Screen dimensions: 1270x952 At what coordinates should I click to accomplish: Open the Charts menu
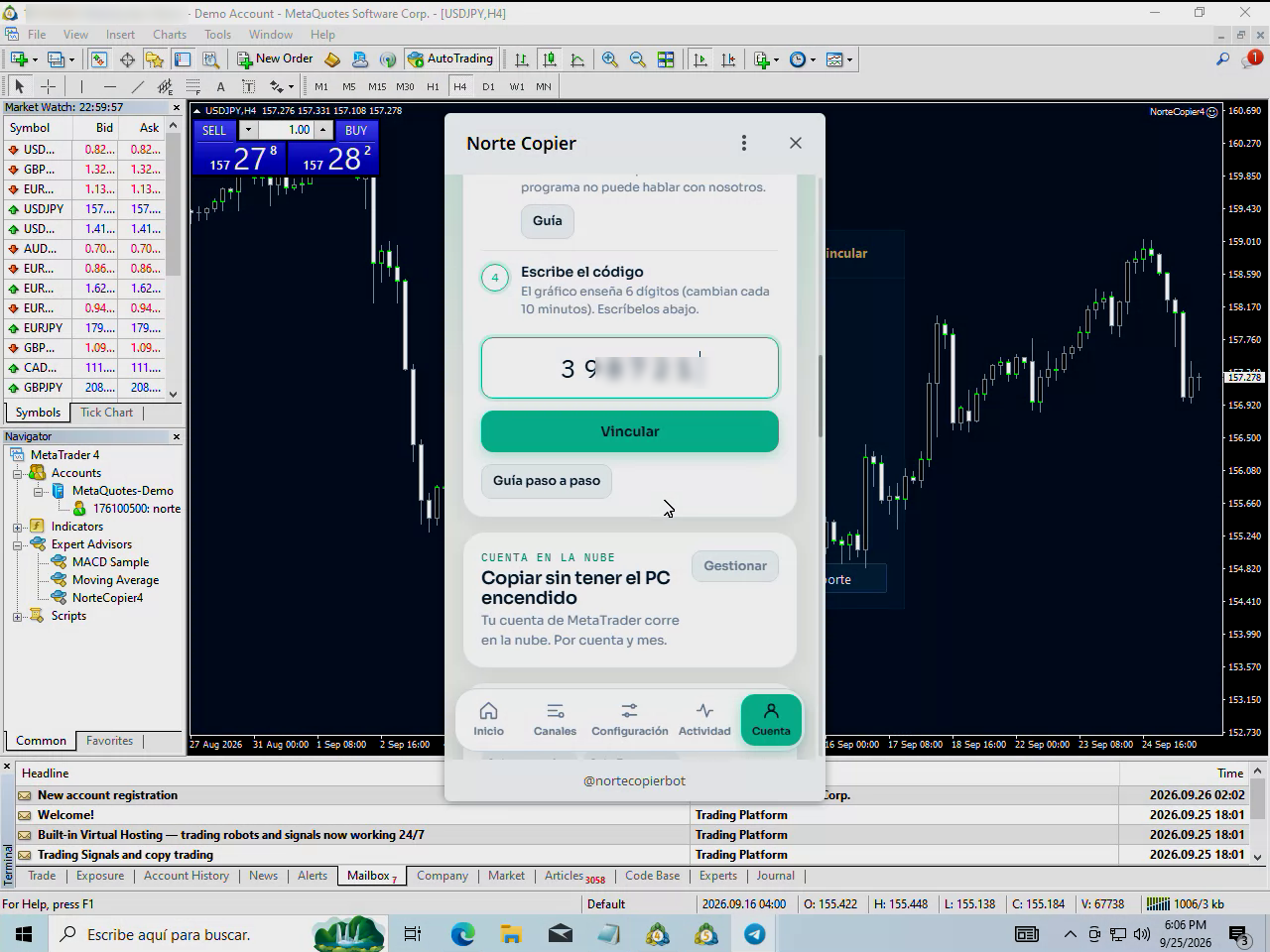[x=170, y=34]
